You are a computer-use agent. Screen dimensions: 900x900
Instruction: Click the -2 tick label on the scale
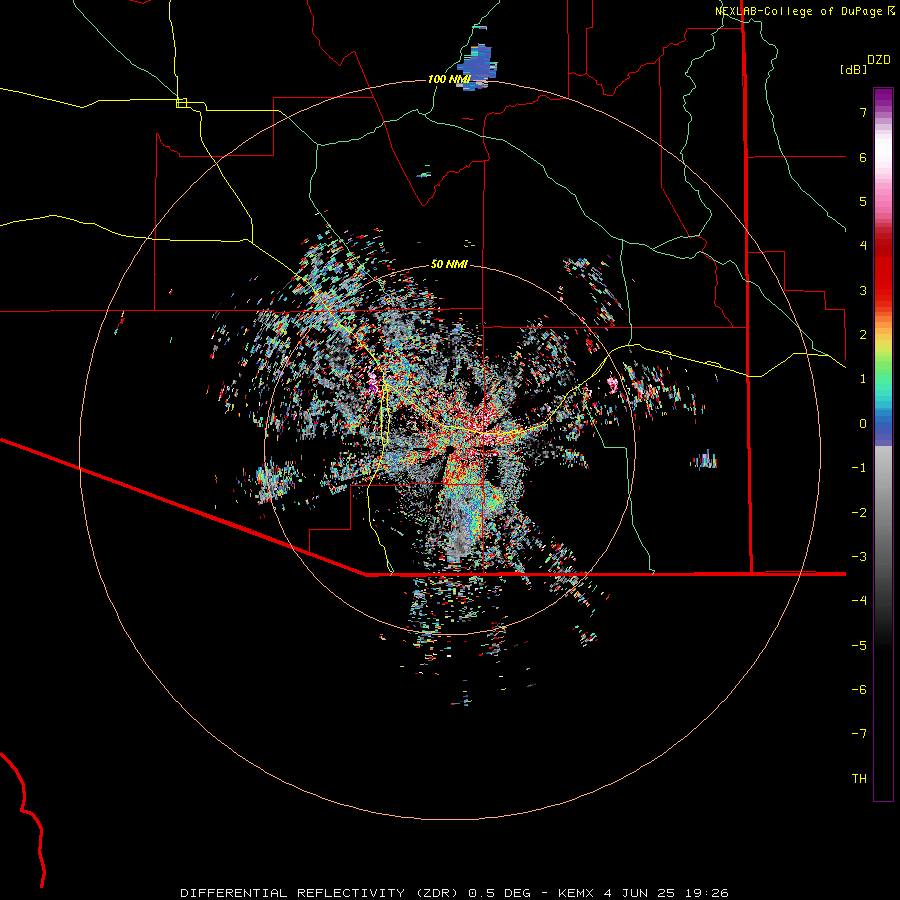pyautogui.click(x=859, y=513)
